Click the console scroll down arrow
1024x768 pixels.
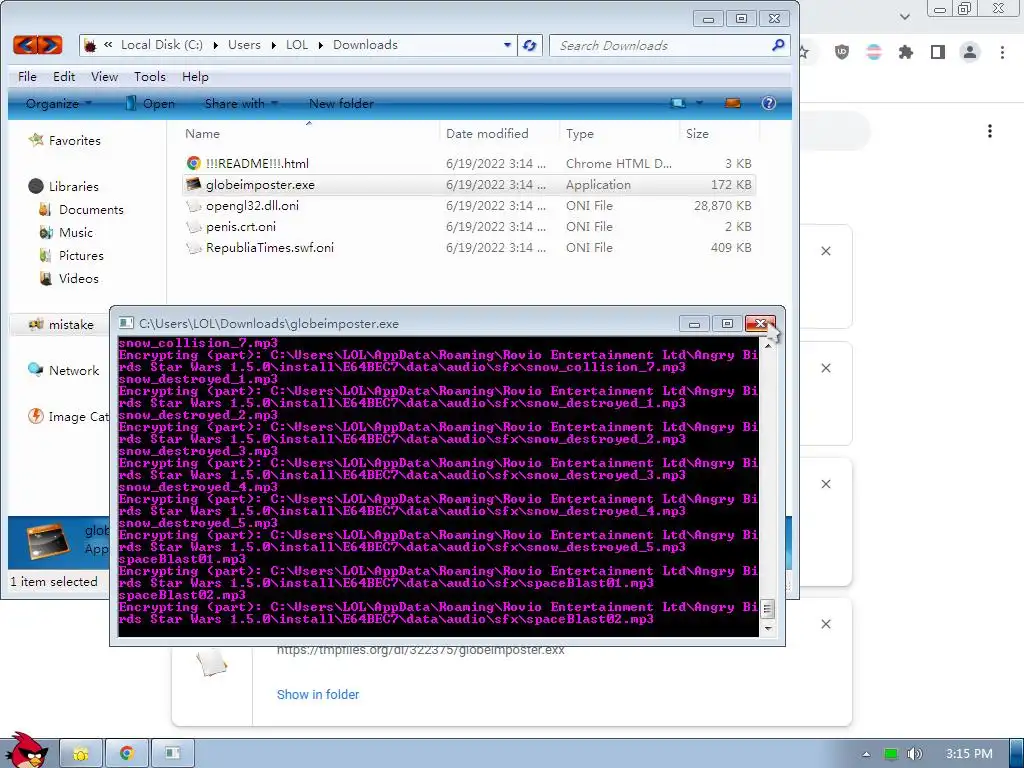768,628
